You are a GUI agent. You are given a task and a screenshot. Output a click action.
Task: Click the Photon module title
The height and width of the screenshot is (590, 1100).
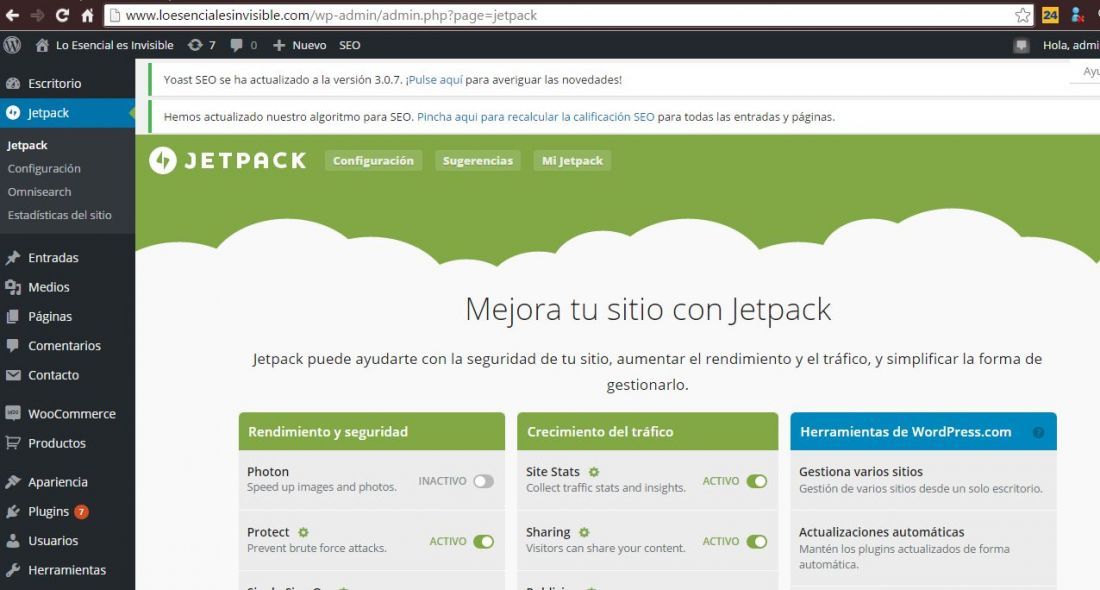[x=268, y=472]
